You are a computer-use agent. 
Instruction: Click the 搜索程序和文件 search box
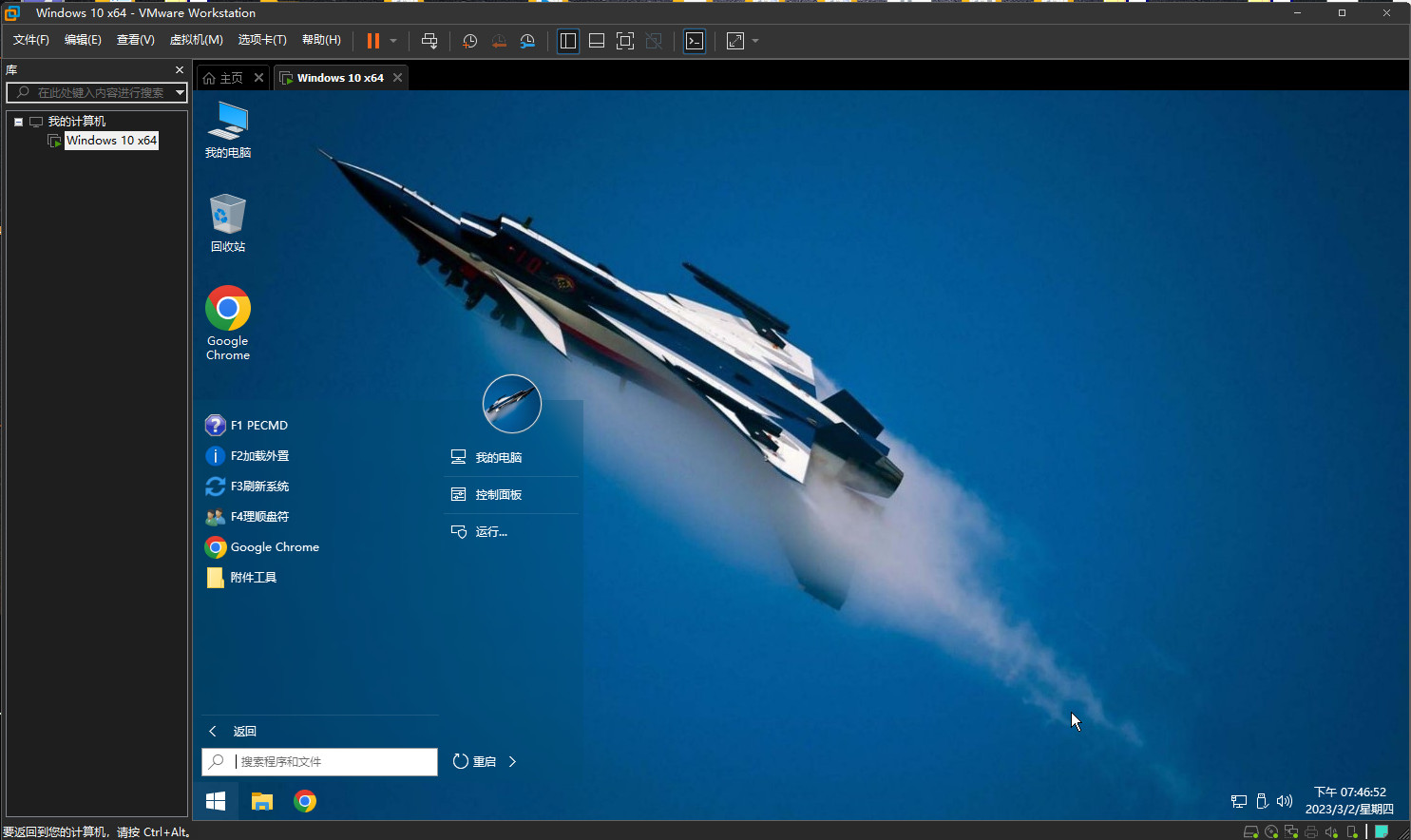(x=319, y=762)
